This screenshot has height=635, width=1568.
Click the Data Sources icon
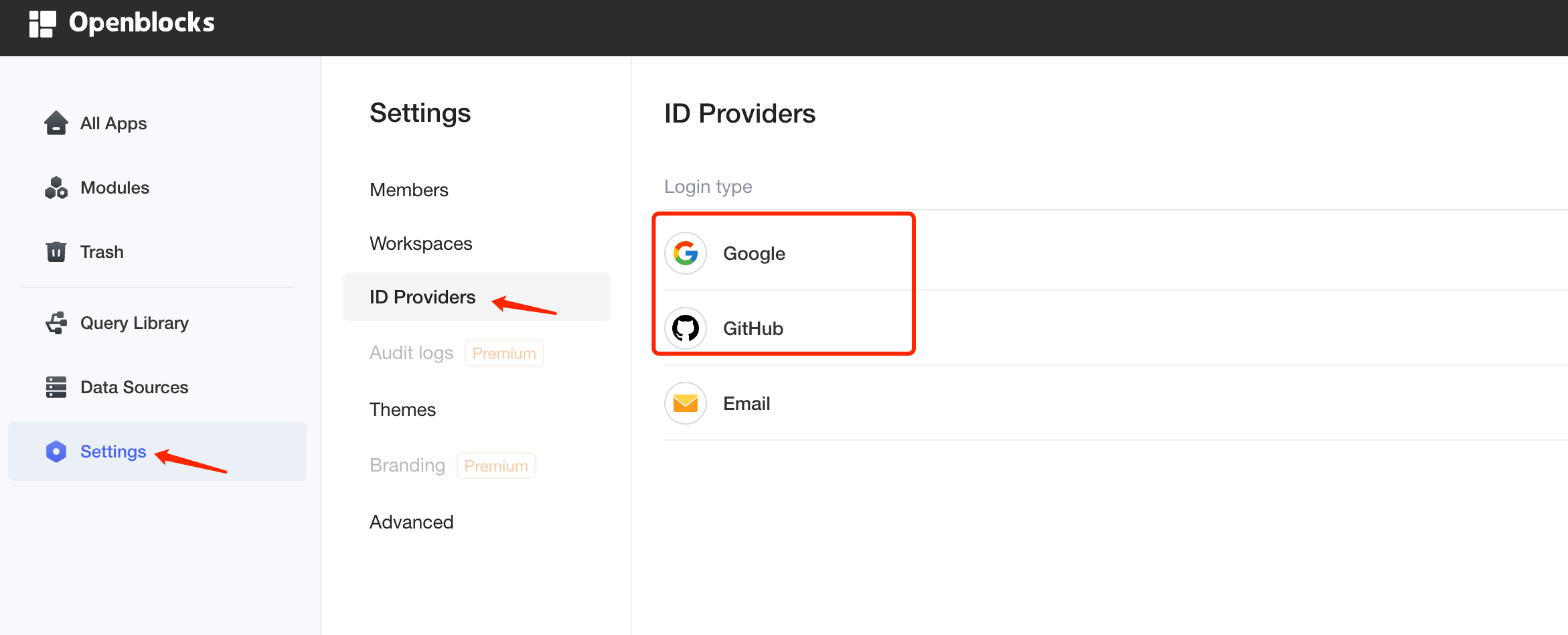point(56,386)
